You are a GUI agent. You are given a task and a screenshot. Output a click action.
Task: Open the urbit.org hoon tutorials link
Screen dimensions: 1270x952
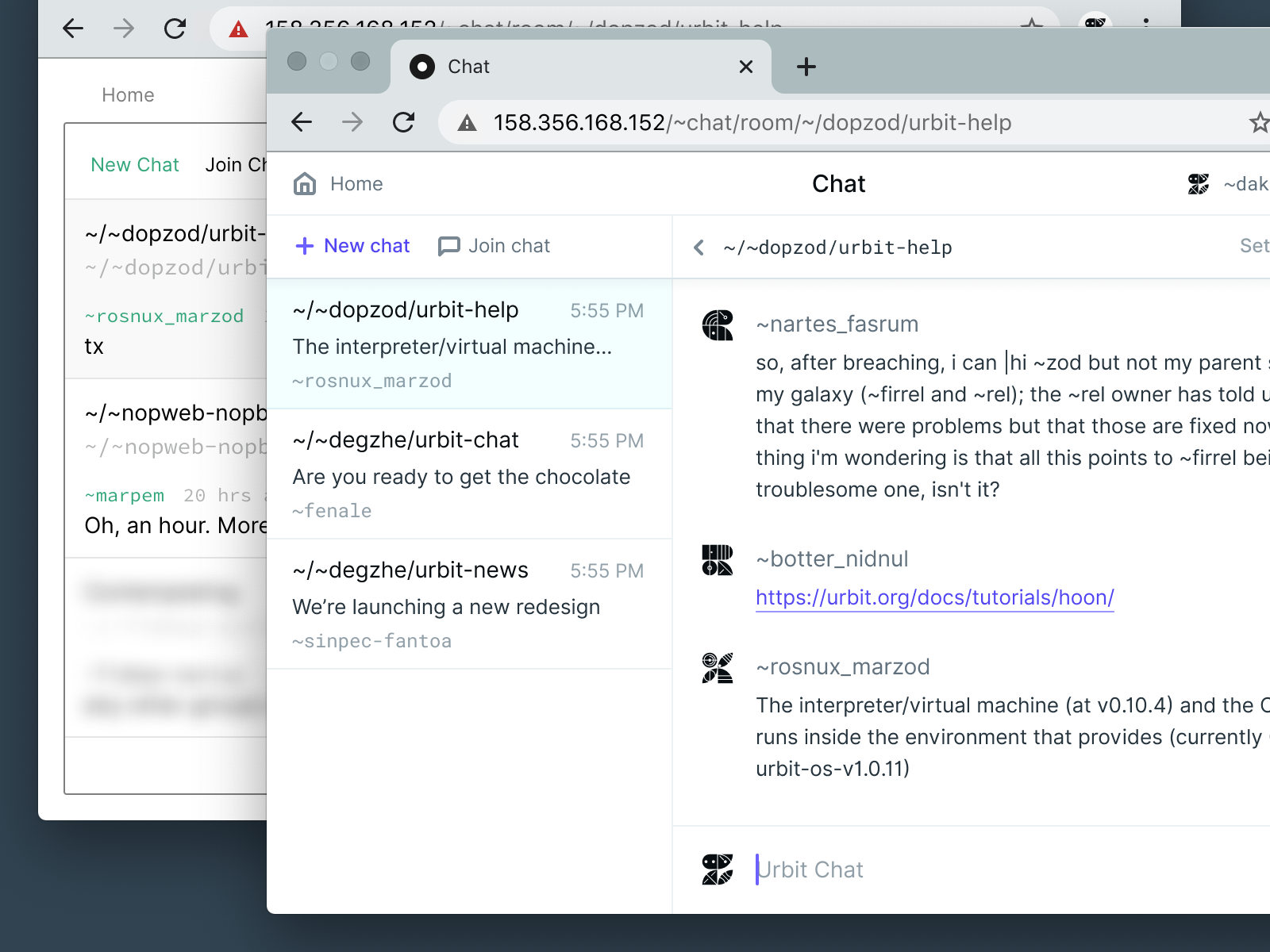[935, 597]
